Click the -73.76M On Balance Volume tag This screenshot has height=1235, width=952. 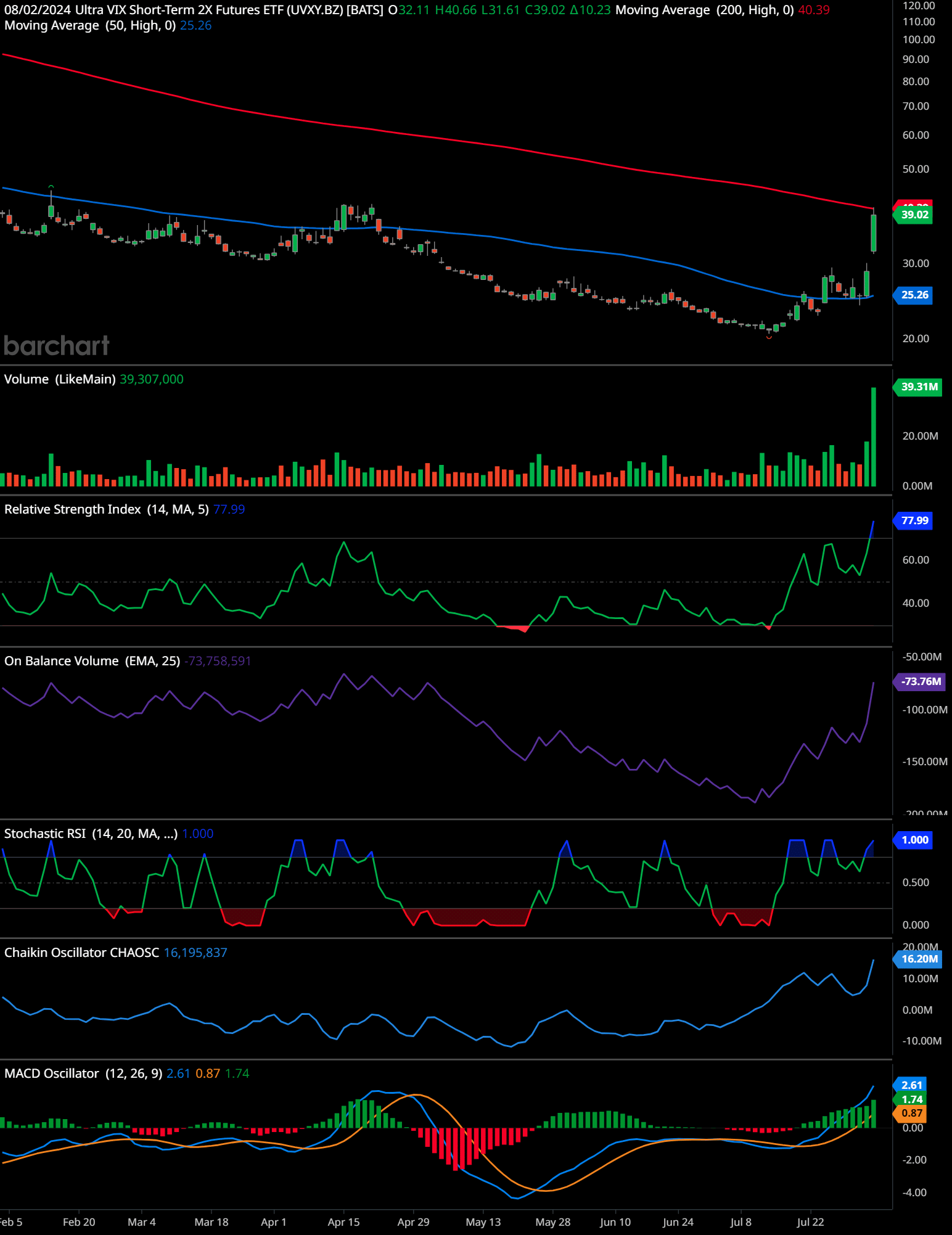(x=919, y=681)
